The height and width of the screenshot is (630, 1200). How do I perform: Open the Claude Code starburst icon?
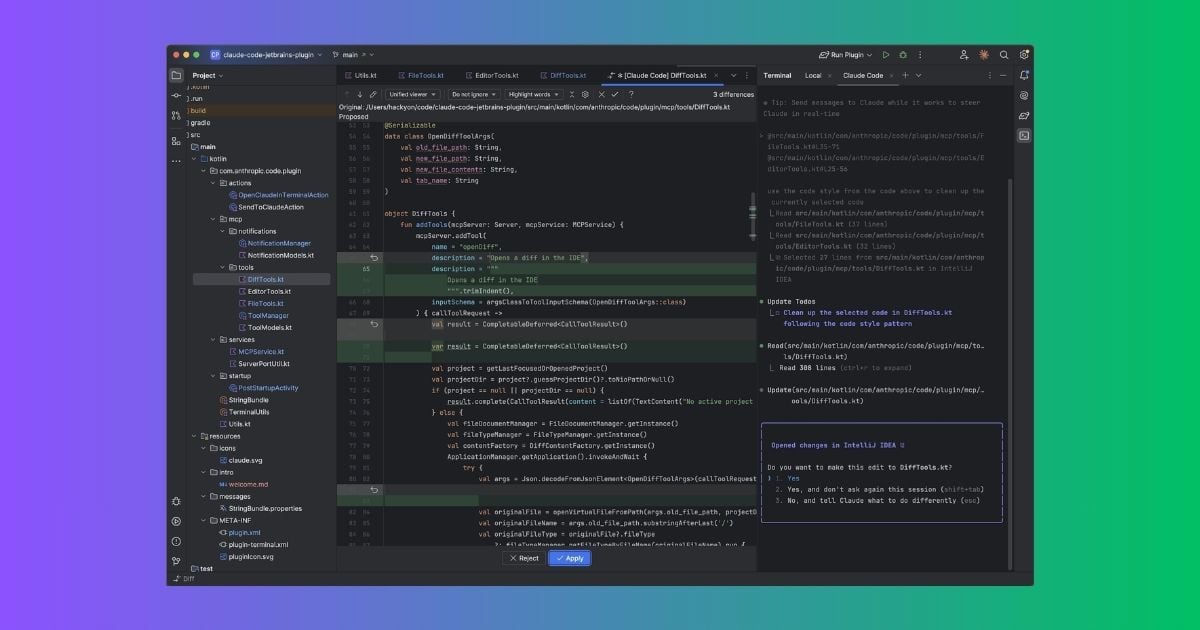tap(984, 55)
